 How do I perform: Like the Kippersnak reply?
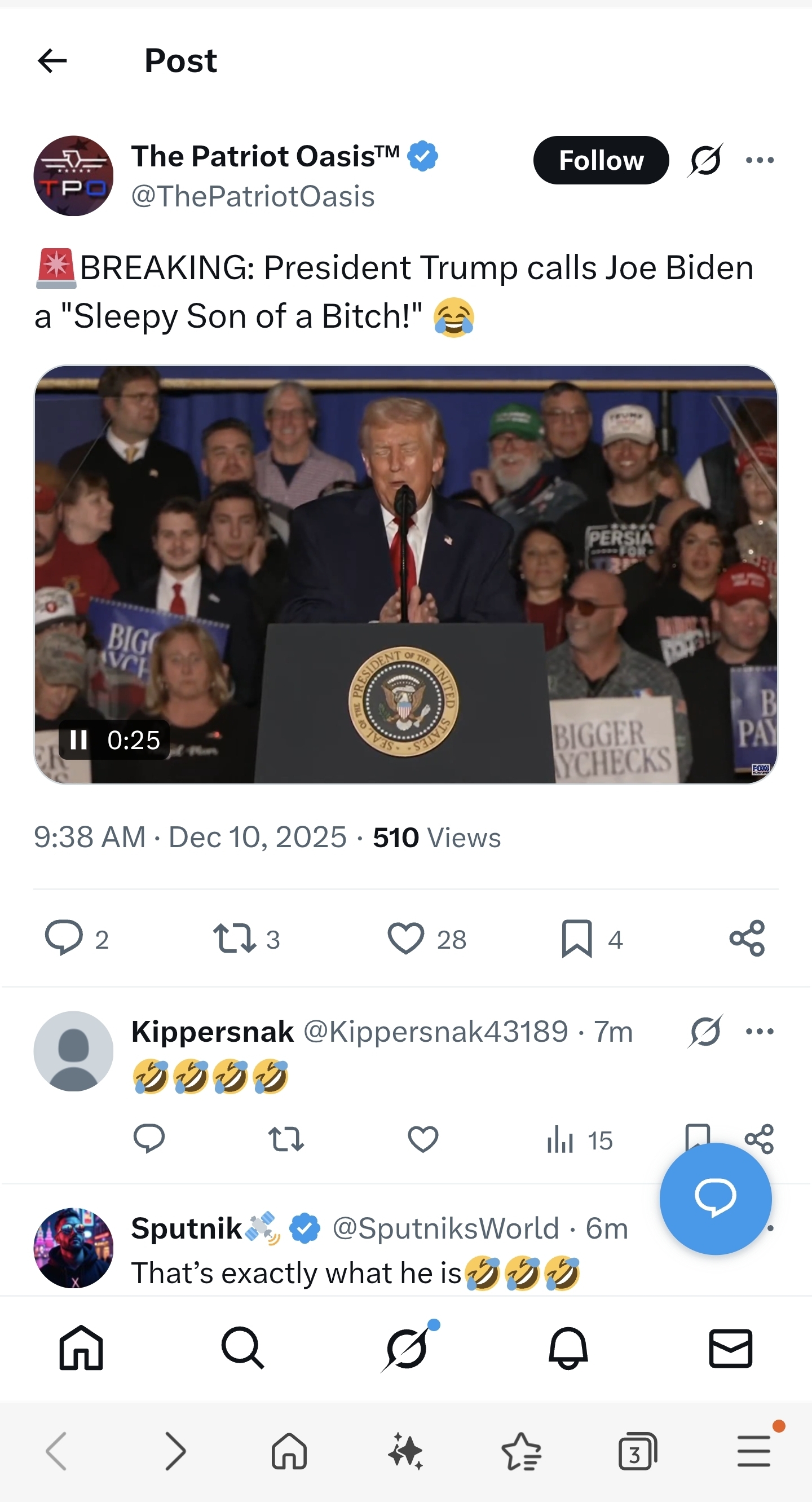[x=423, y=1139]
